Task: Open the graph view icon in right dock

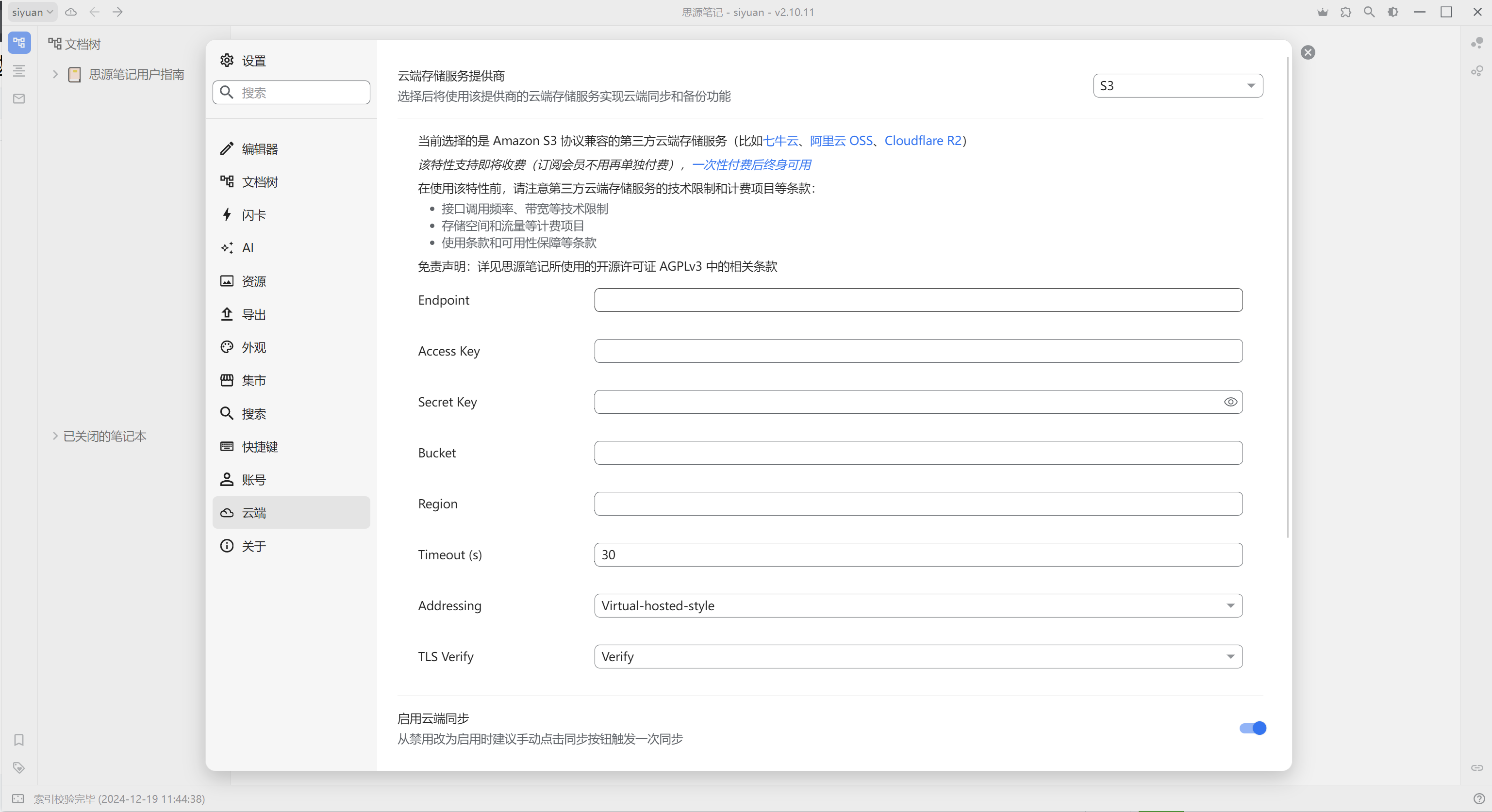Action: [x=1476, y=43]
